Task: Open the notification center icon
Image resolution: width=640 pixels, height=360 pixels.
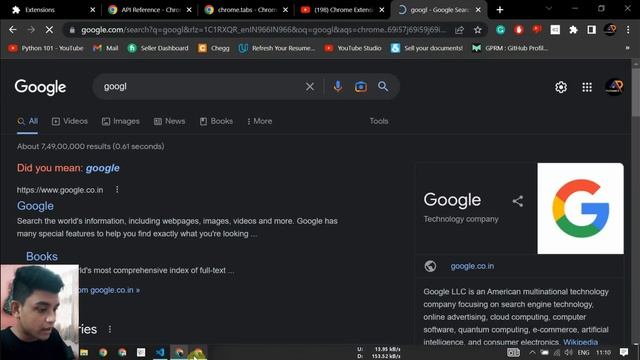Action: pyautogui.click(x=624, y=352)
